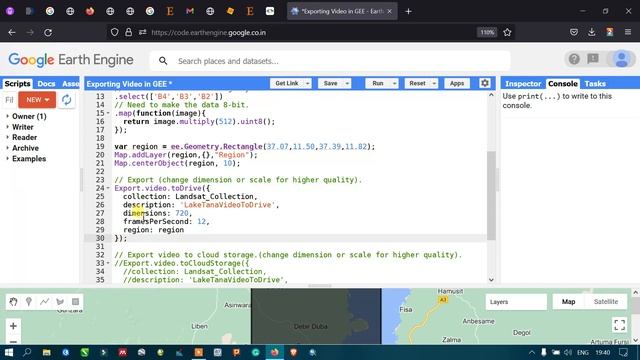Open File Explorer from taskbar
640x360 pixels.
[x=47, y=352]
